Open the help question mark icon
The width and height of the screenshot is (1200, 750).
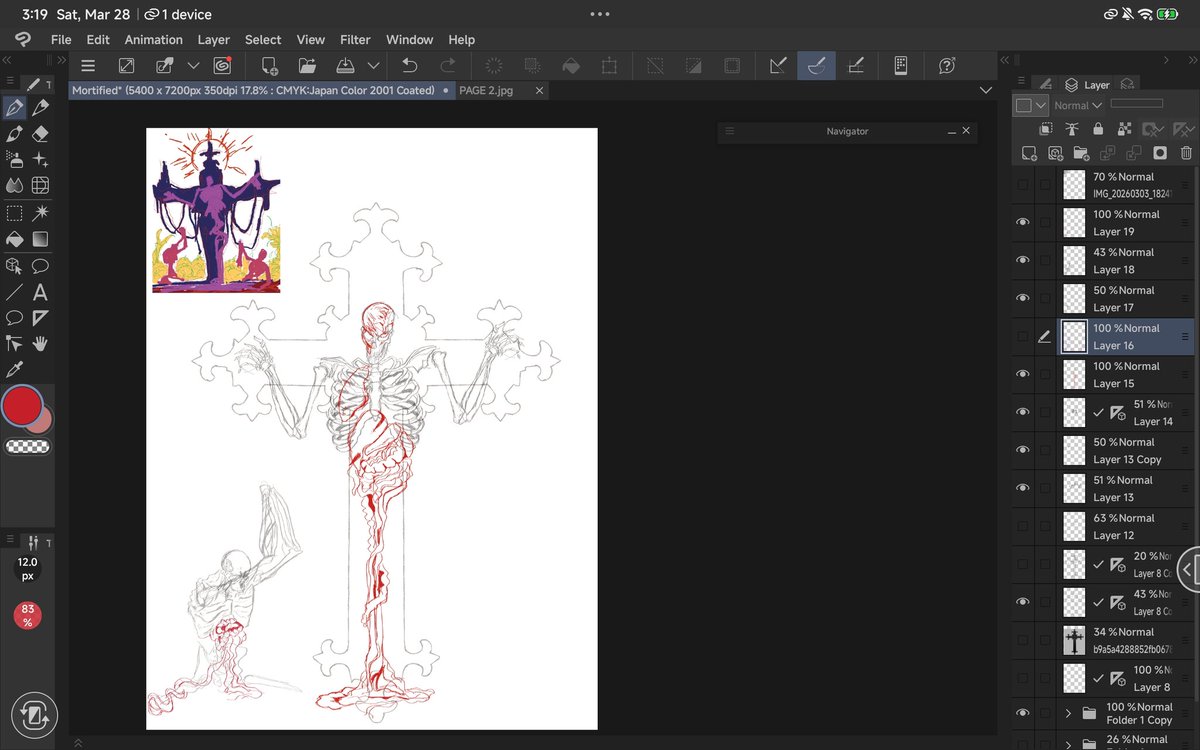(x=947, y=66)
